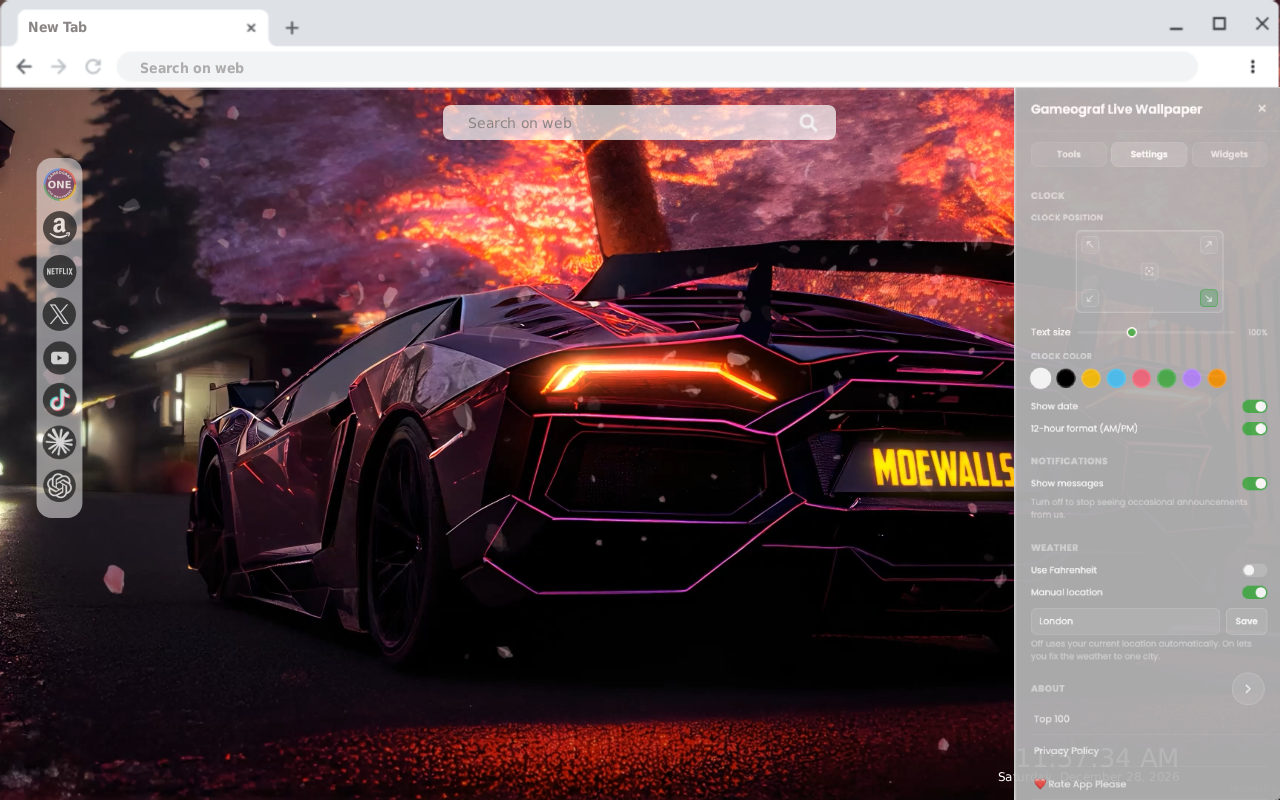Toggle Show messages switch
The height and width of the screenshot is (800, 1280).
1255,484
